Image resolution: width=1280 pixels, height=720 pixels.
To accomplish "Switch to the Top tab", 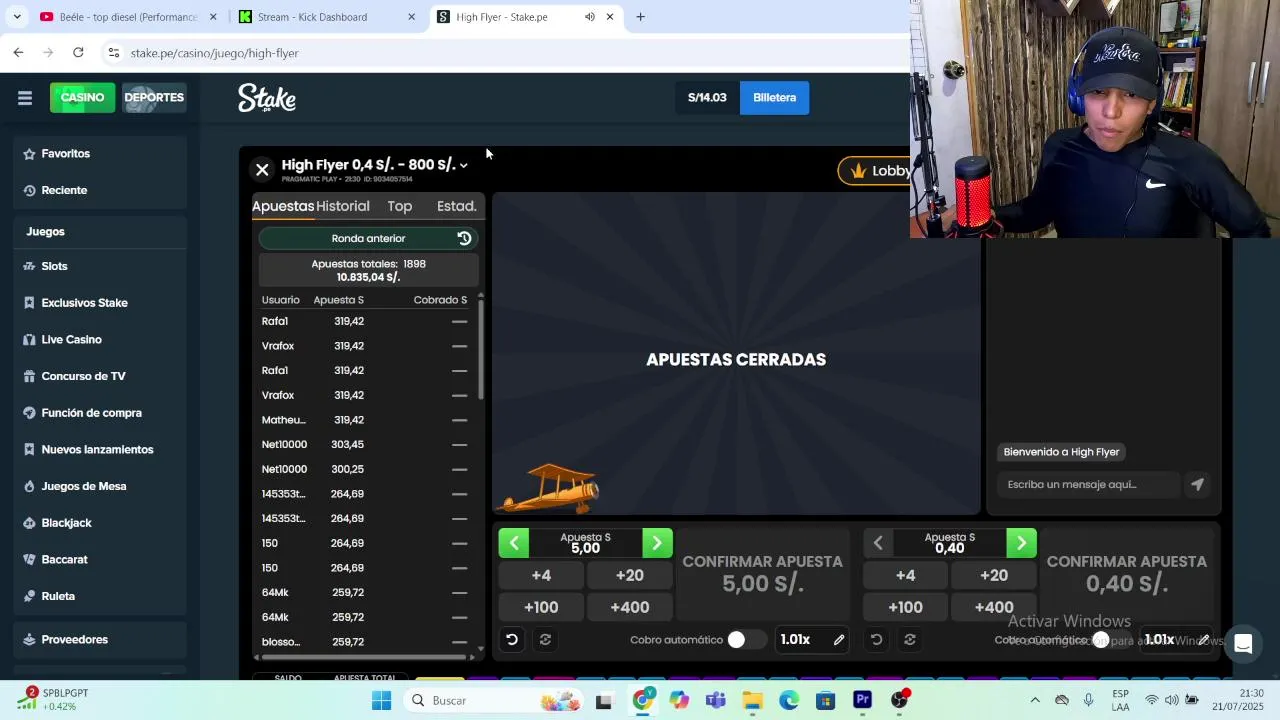I will (x=400, y=206).
